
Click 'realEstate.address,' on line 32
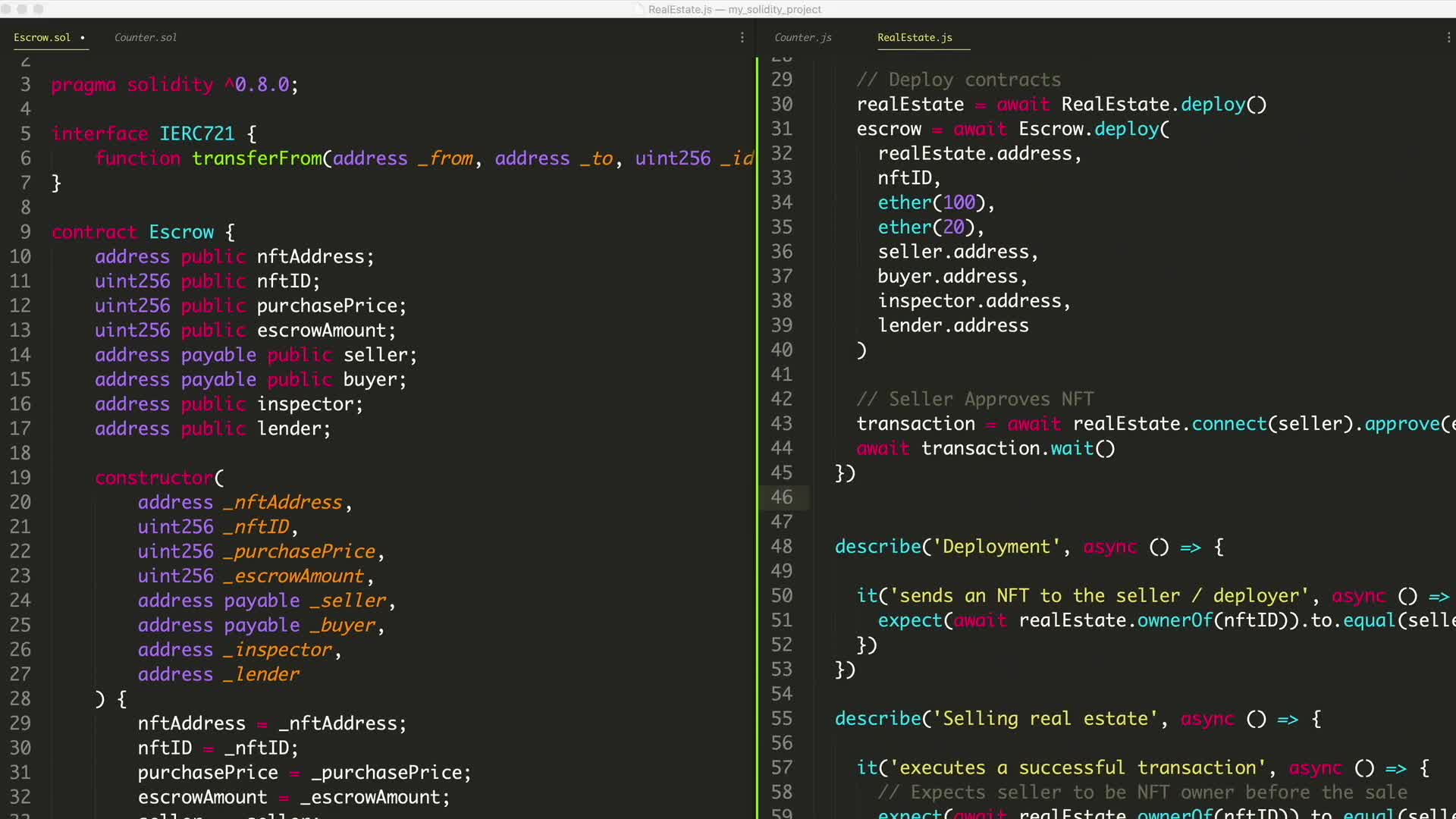point(980,153)
